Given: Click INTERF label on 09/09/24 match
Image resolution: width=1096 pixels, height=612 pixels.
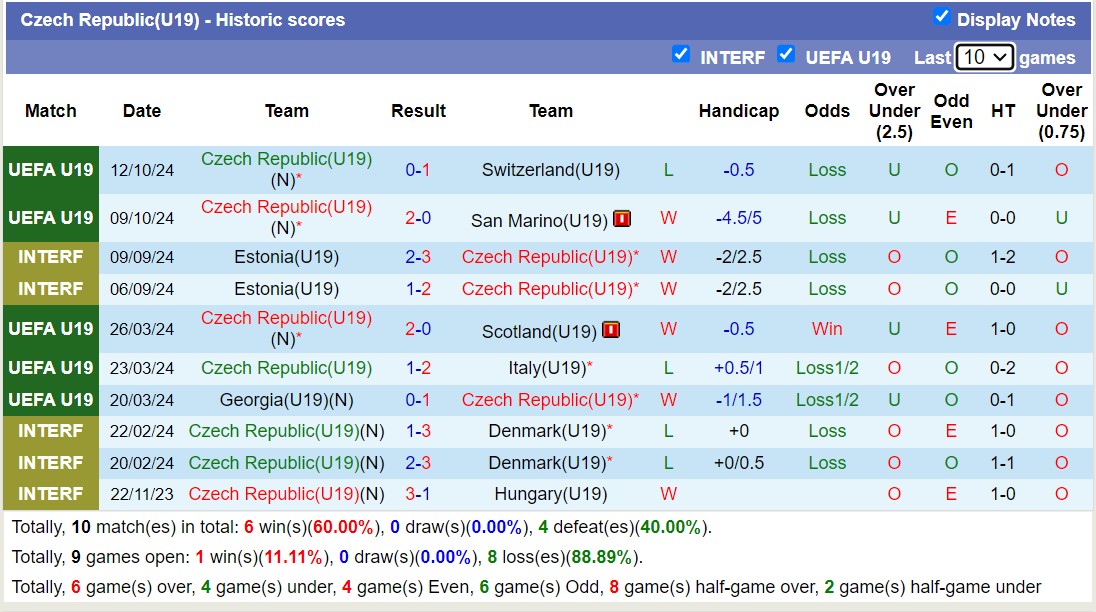Looking at the screenshot, I should (50, 257).
